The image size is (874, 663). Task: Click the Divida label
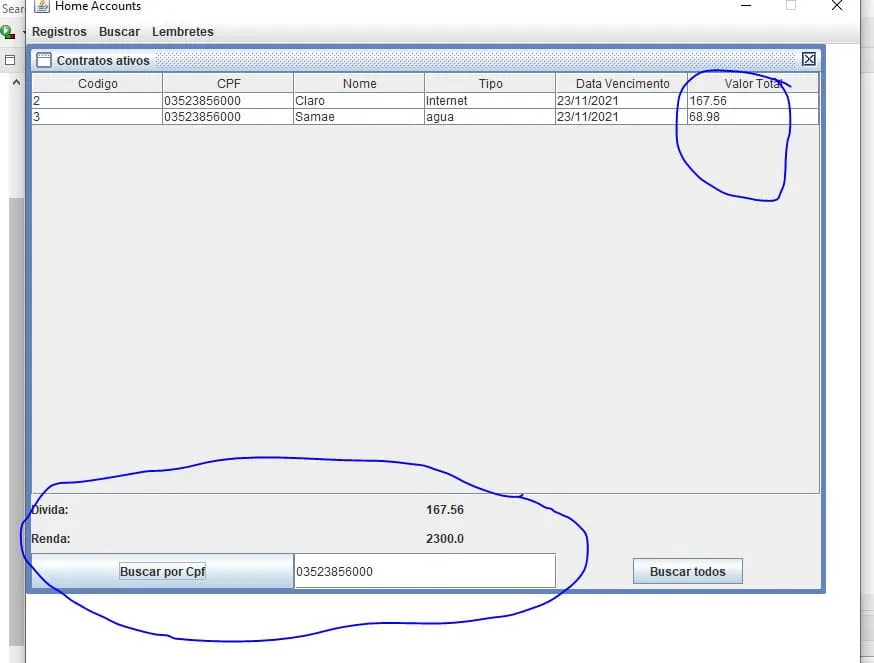[x=50, y=510]
